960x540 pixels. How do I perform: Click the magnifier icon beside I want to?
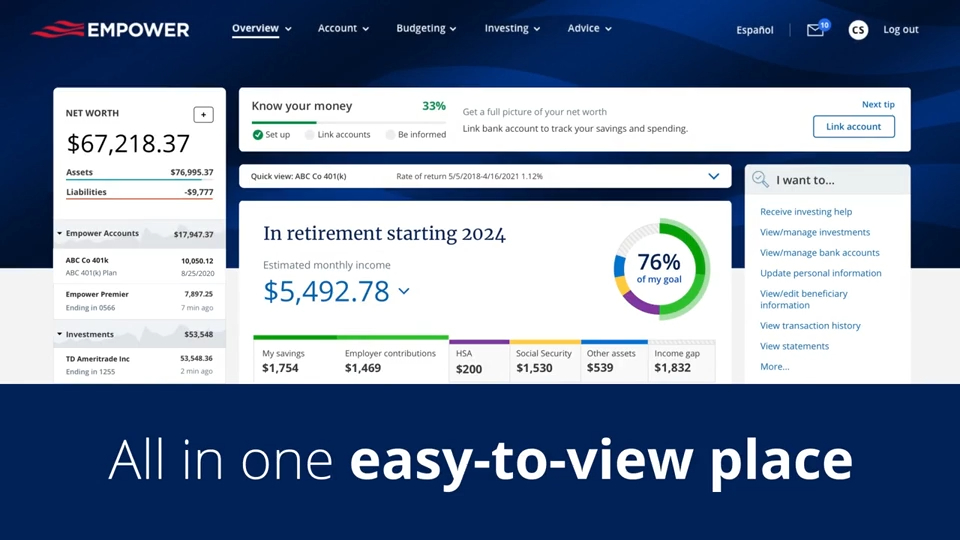click(x=761, y=180)
